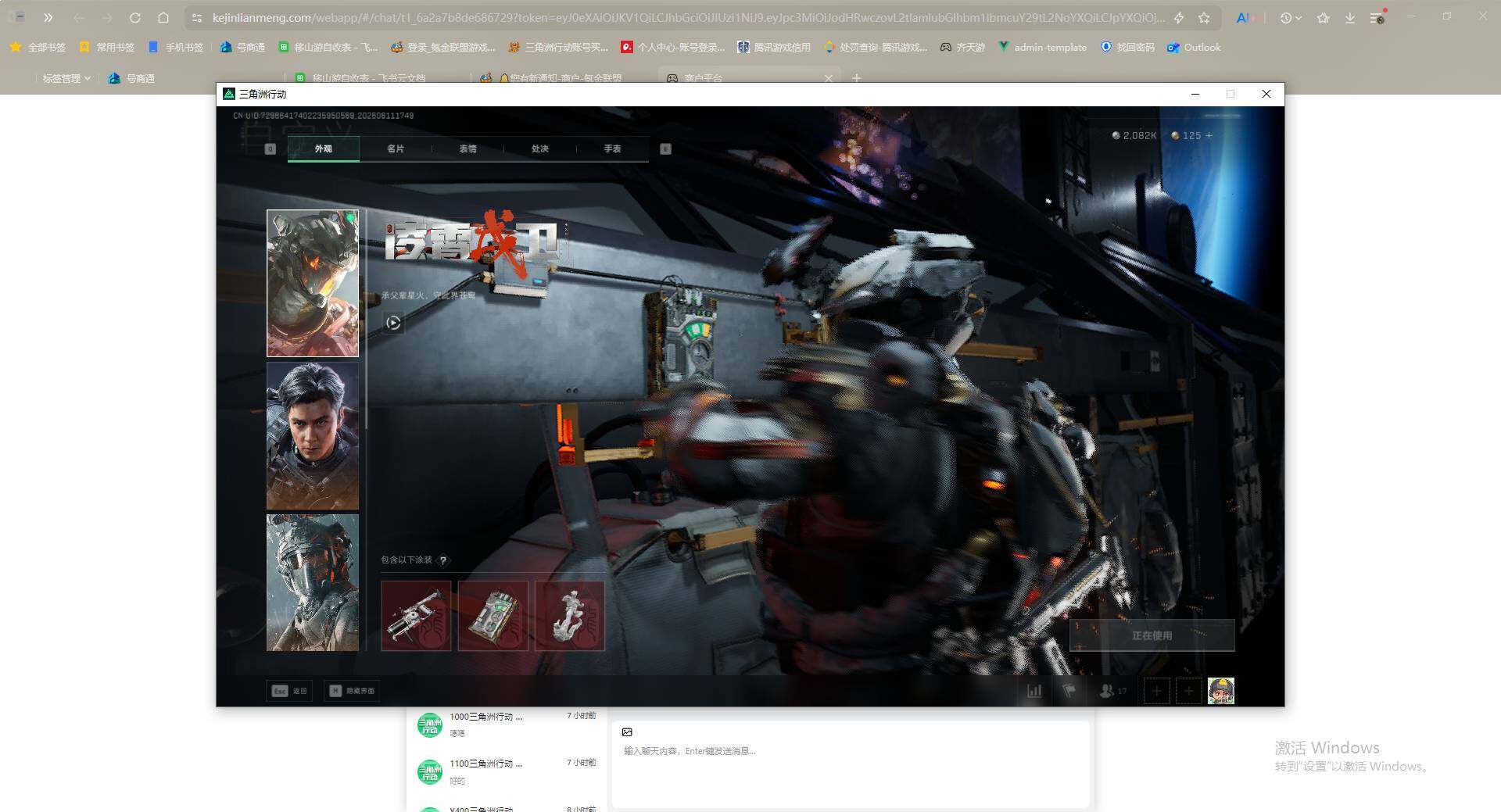Go to next tab with E key icon
The height and width of the screenshot is (812, 1501).
tap(666, 148)
